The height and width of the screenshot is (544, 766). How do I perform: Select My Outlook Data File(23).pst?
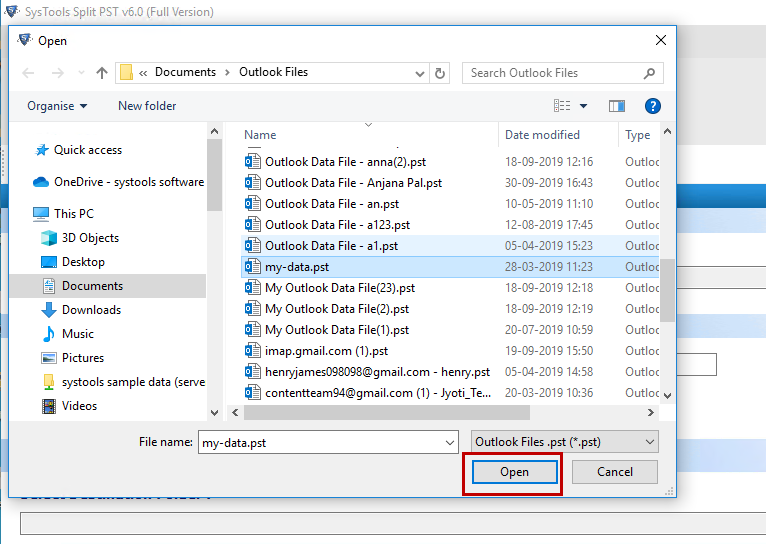[340, 288]
